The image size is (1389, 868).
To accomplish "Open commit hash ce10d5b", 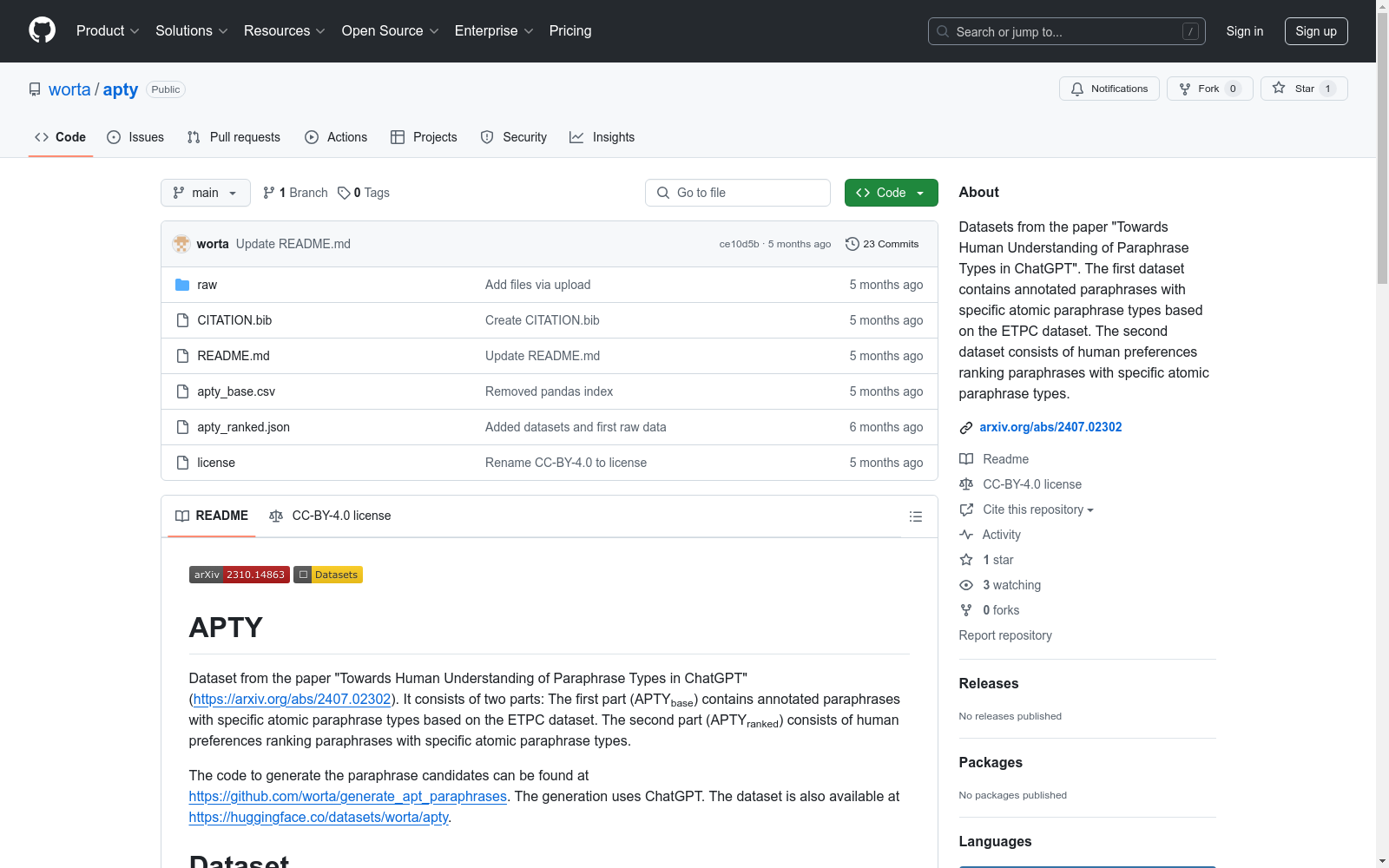I will coord(739,244).
